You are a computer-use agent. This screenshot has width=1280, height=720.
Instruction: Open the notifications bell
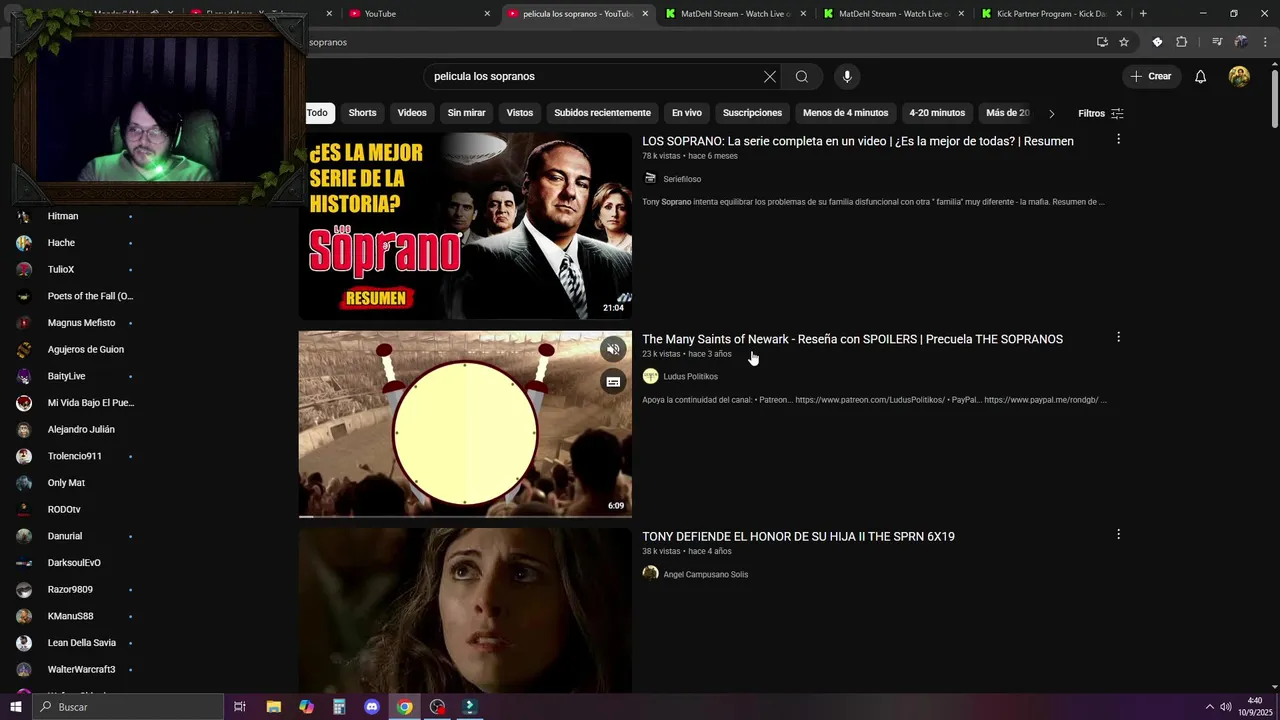pyautogui.click(x=1201, y=77)
